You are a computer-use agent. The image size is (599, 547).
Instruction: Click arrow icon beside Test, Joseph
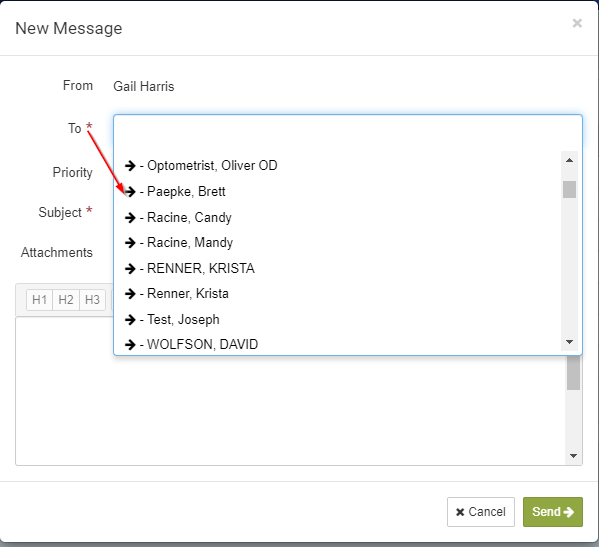130,319
